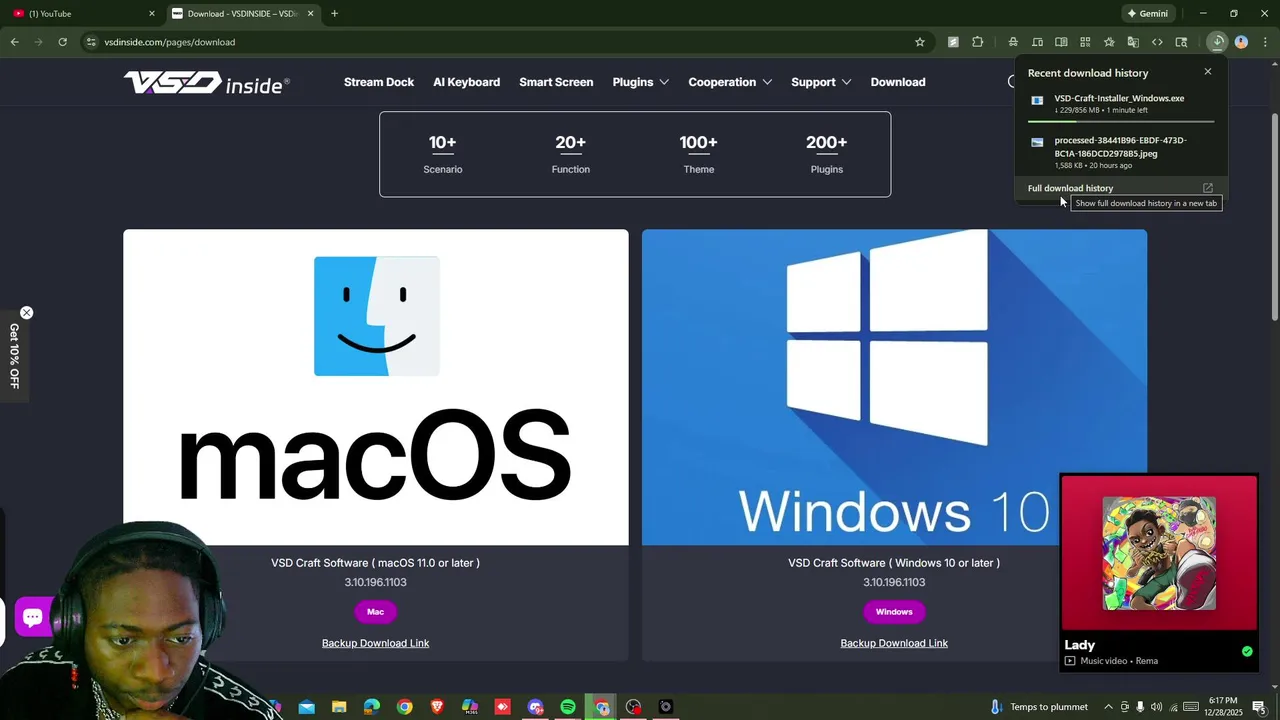Open the Chrome extensions puzzle icon
The height and width of the screenshot is (720, 1280).
pyautogui.click(x=977, y=42)
